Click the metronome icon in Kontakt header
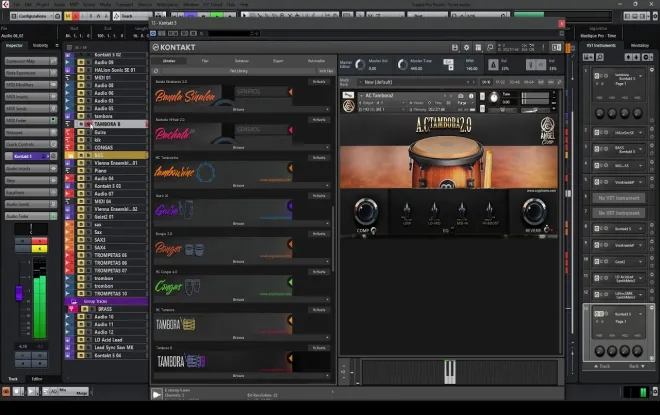The width and height of the screenshot is (660, 415). coord(493,65)
